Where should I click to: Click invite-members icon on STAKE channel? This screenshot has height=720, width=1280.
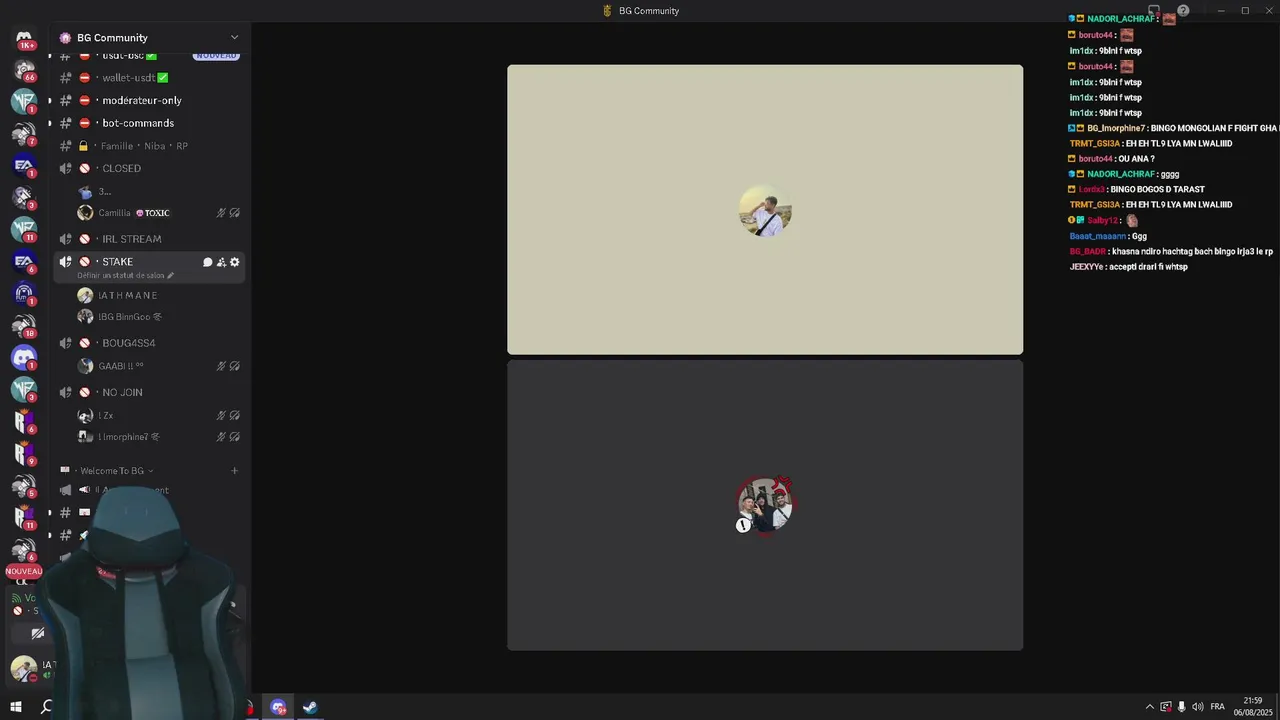[x=221, y=262]
